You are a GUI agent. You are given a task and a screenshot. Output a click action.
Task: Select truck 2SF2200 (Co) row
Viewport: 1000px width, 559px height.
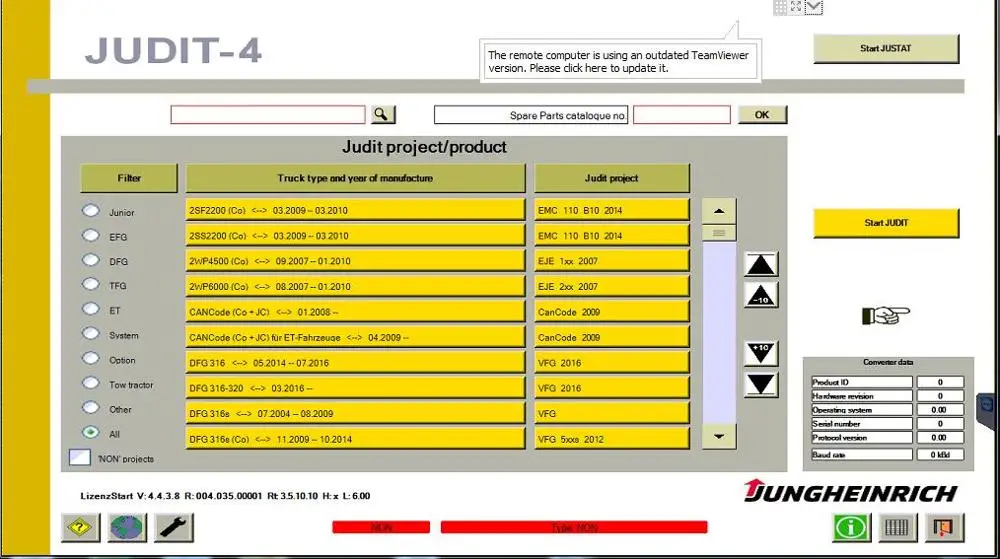click(355, 210)
